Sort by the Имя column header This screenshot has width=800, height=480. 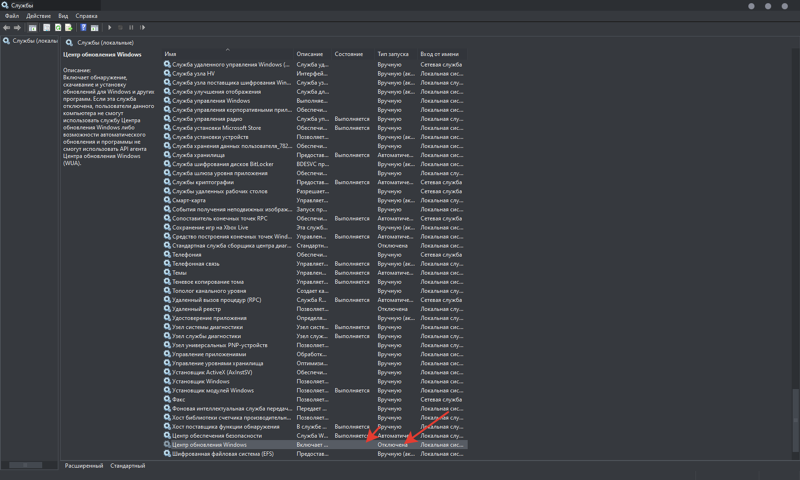[x=228, y=54]
